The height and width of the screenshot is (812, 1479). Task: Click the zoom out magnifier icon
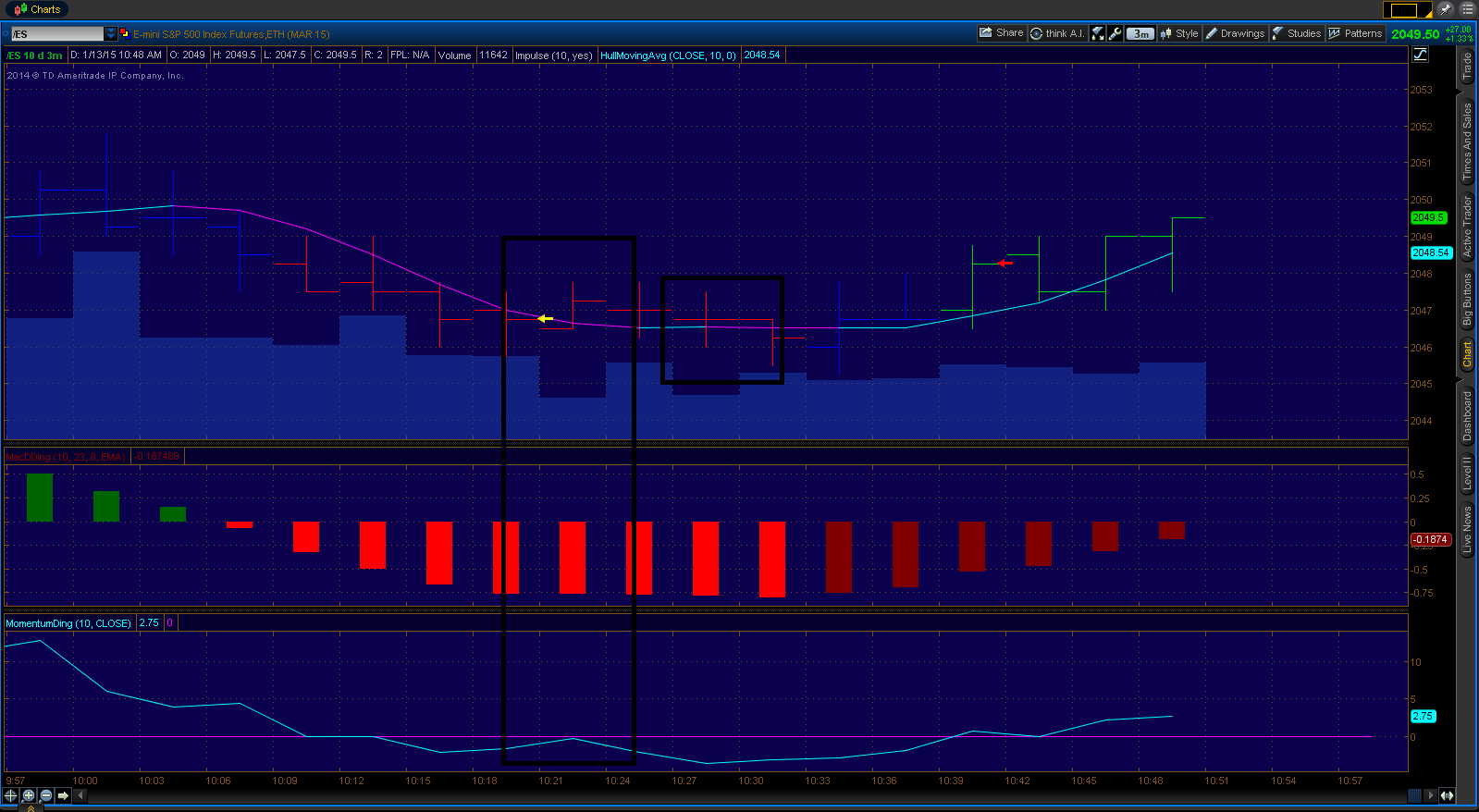click(46, 795)
